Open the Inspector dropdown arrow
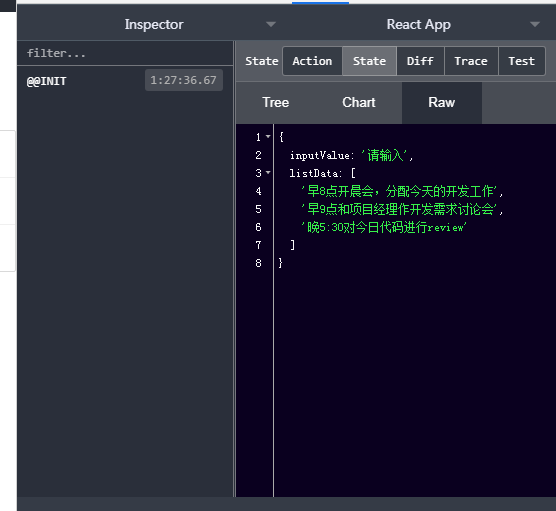Viewport: 556px width, 511px height. coord(271,24)
